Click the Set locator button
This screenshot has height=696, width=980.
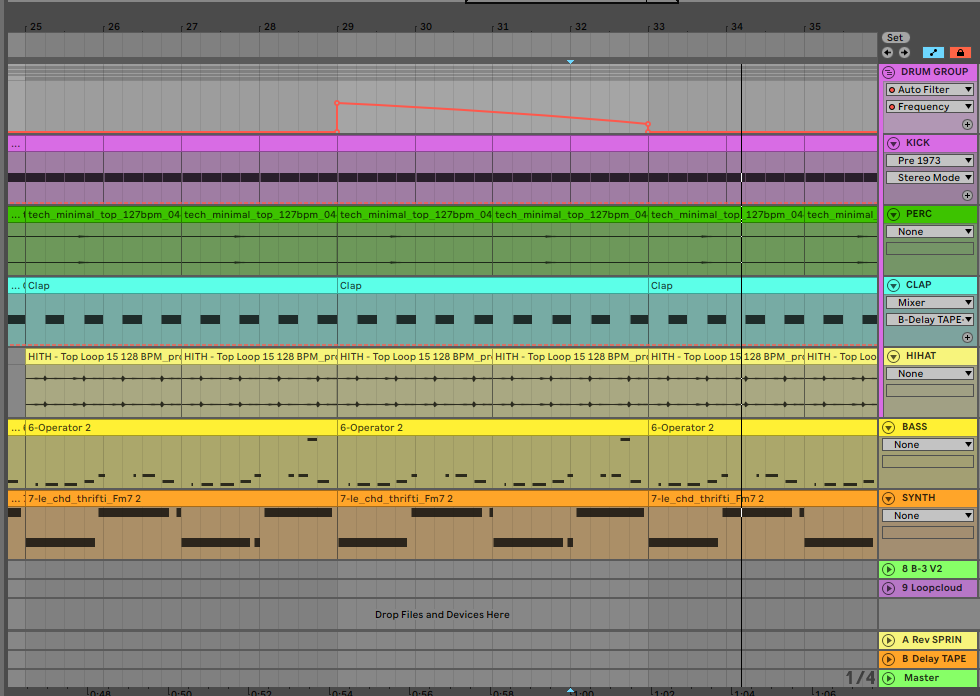(x=895, y=37)
